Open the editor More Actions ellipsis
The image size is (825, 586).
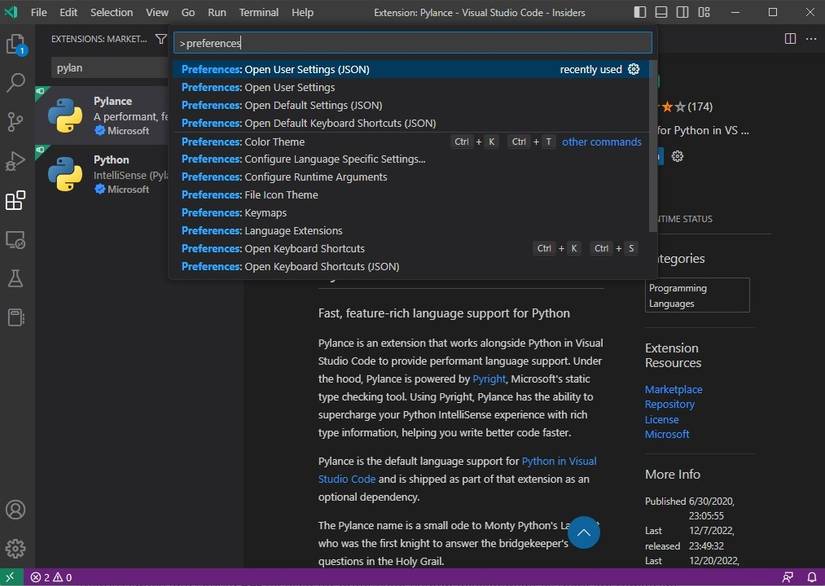click(x=810, y=39)
